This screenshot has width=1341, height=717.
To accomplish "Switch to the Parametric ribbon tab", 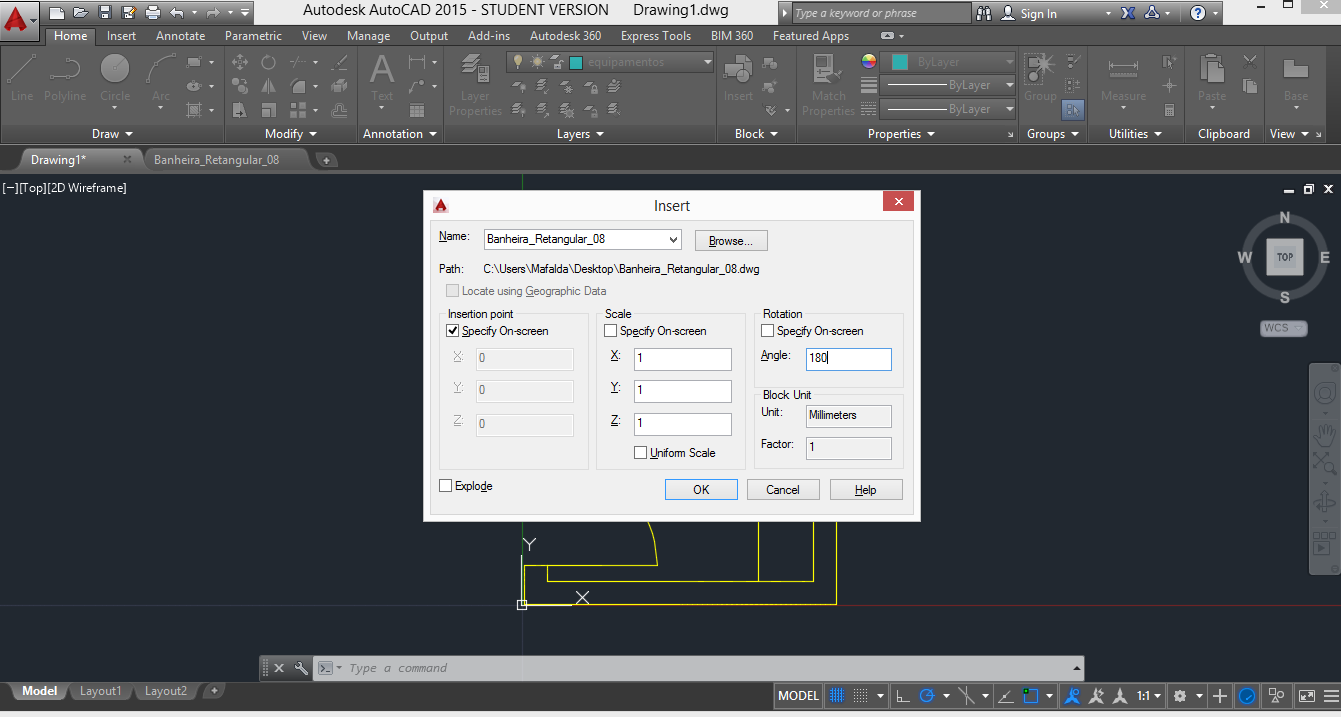I will coord(253,36).
